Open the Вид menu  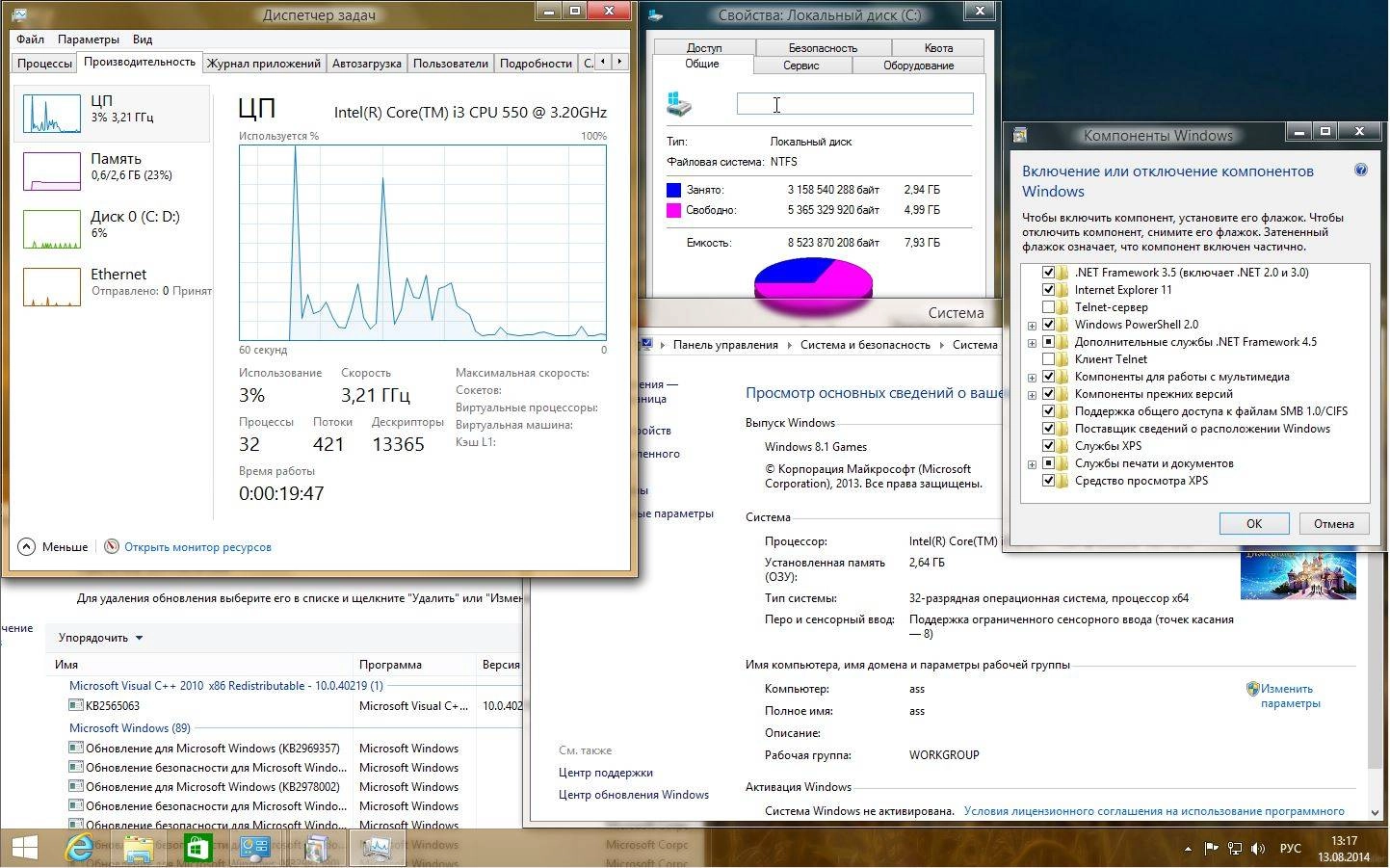coord(143,39)
